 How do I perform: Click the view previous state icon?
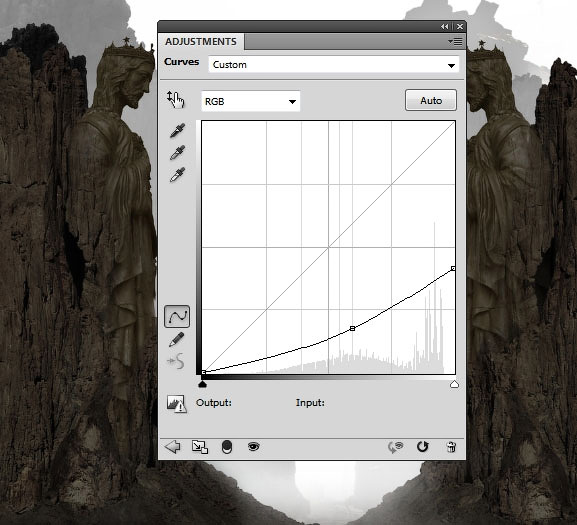point(396,447)
